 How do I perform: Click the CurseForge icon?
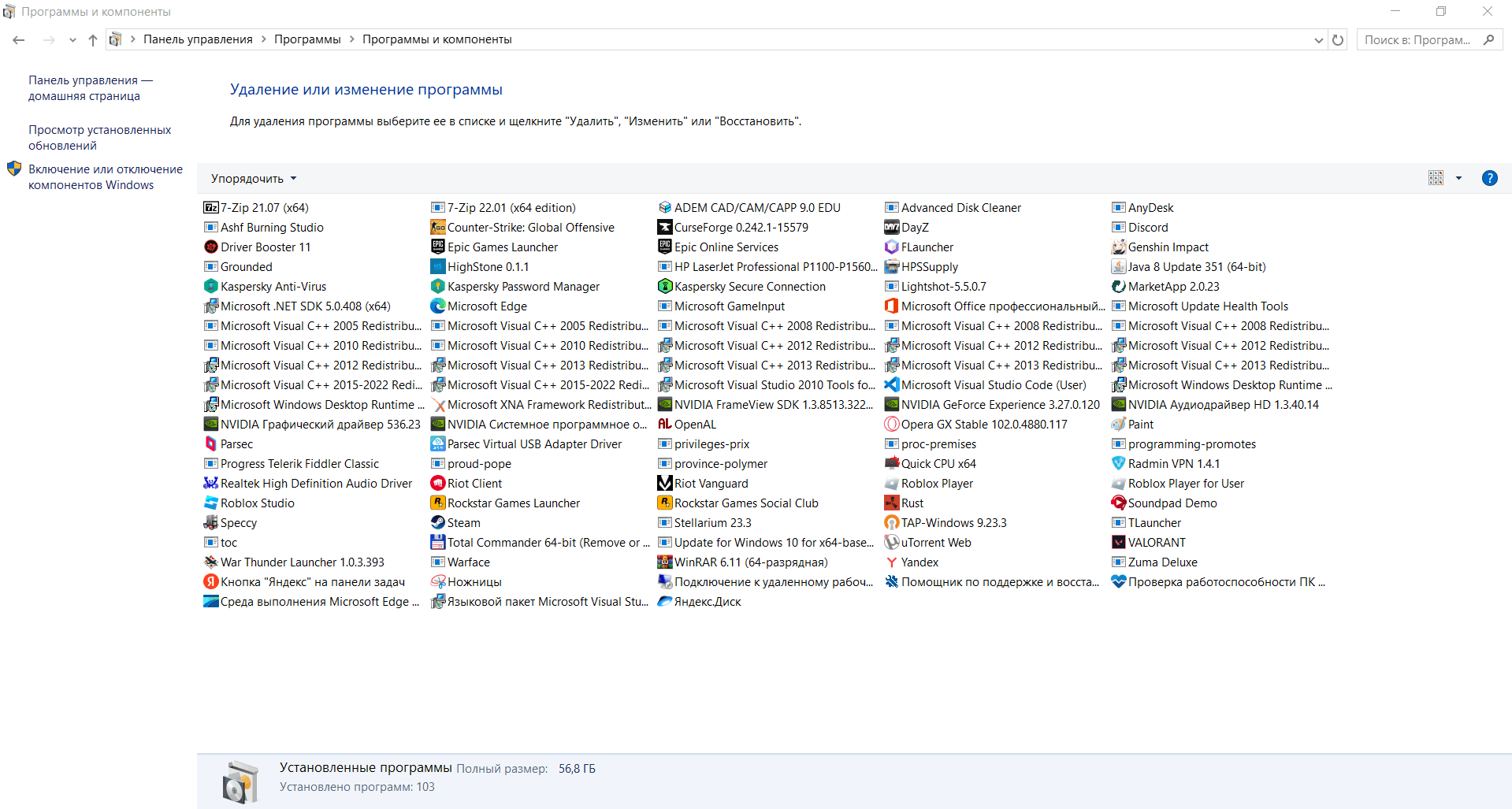[665, 227]
